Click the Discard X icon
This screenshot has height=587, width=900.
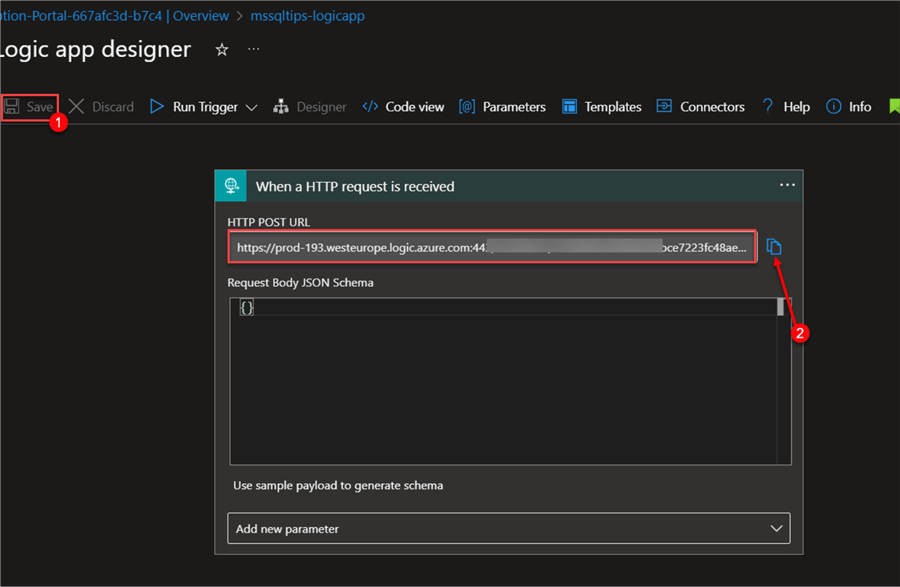[77, 107]
